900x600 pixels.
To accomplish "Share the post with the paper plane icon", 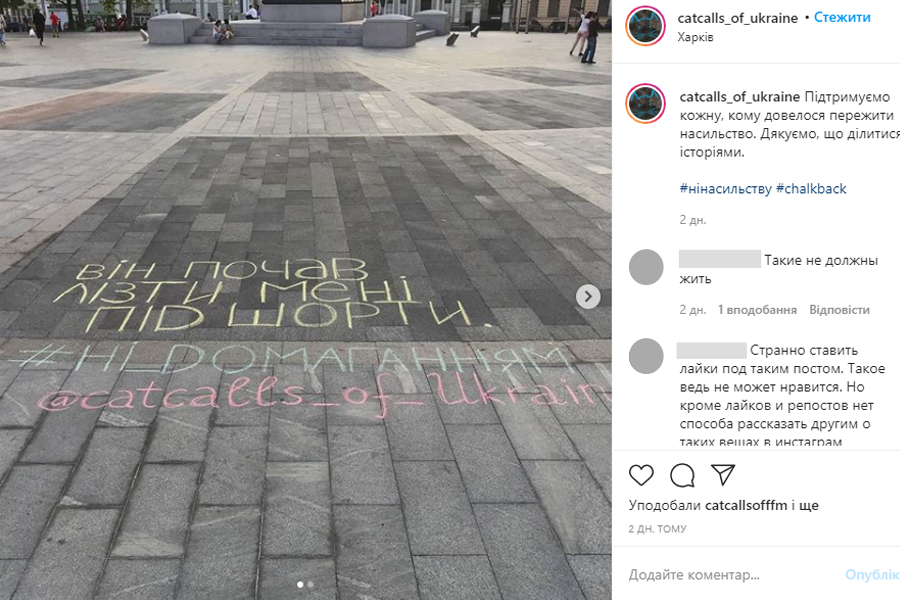I will click(723, 474).
